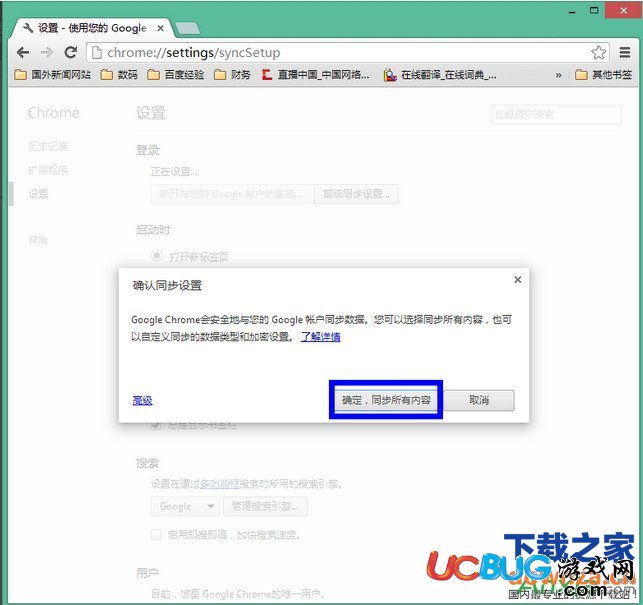This screenshot has height=605, width=643.
Task: Click 高级同步设置 button
Action: (x=356, y=194)
